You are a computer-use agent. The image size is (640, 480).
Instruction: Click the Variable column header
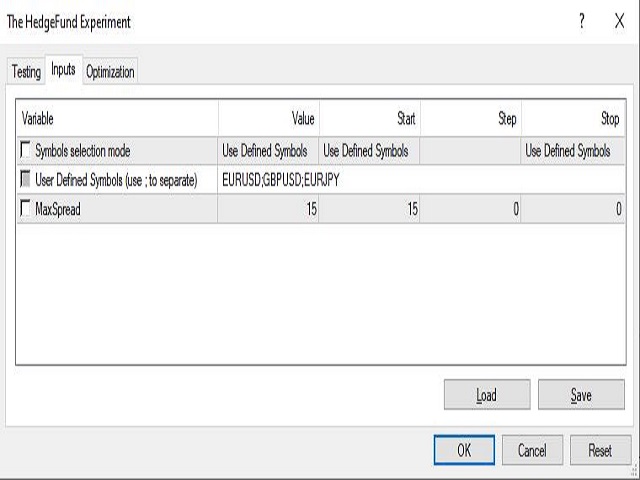tap(118, 118)
